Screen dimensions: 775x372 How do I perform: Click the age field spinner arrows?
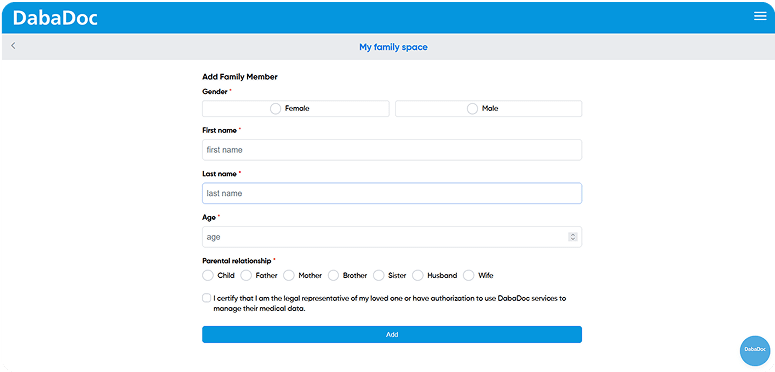(x=573, y=237)
